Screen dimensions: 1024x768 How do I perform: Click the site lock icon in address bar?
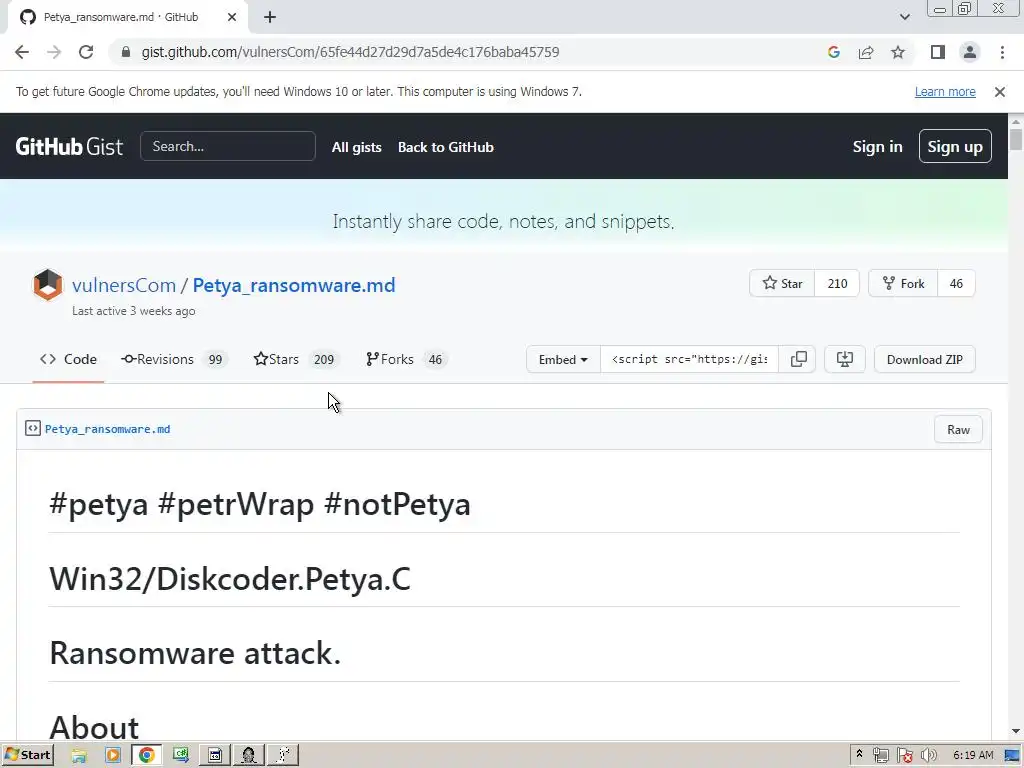pyautogui.click(x=126, y=52)
